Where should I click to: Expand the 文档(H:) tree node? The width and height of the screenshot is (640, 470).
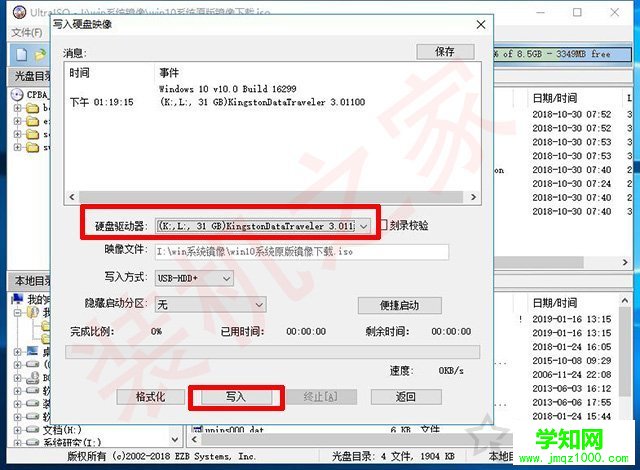click(17, 430)
